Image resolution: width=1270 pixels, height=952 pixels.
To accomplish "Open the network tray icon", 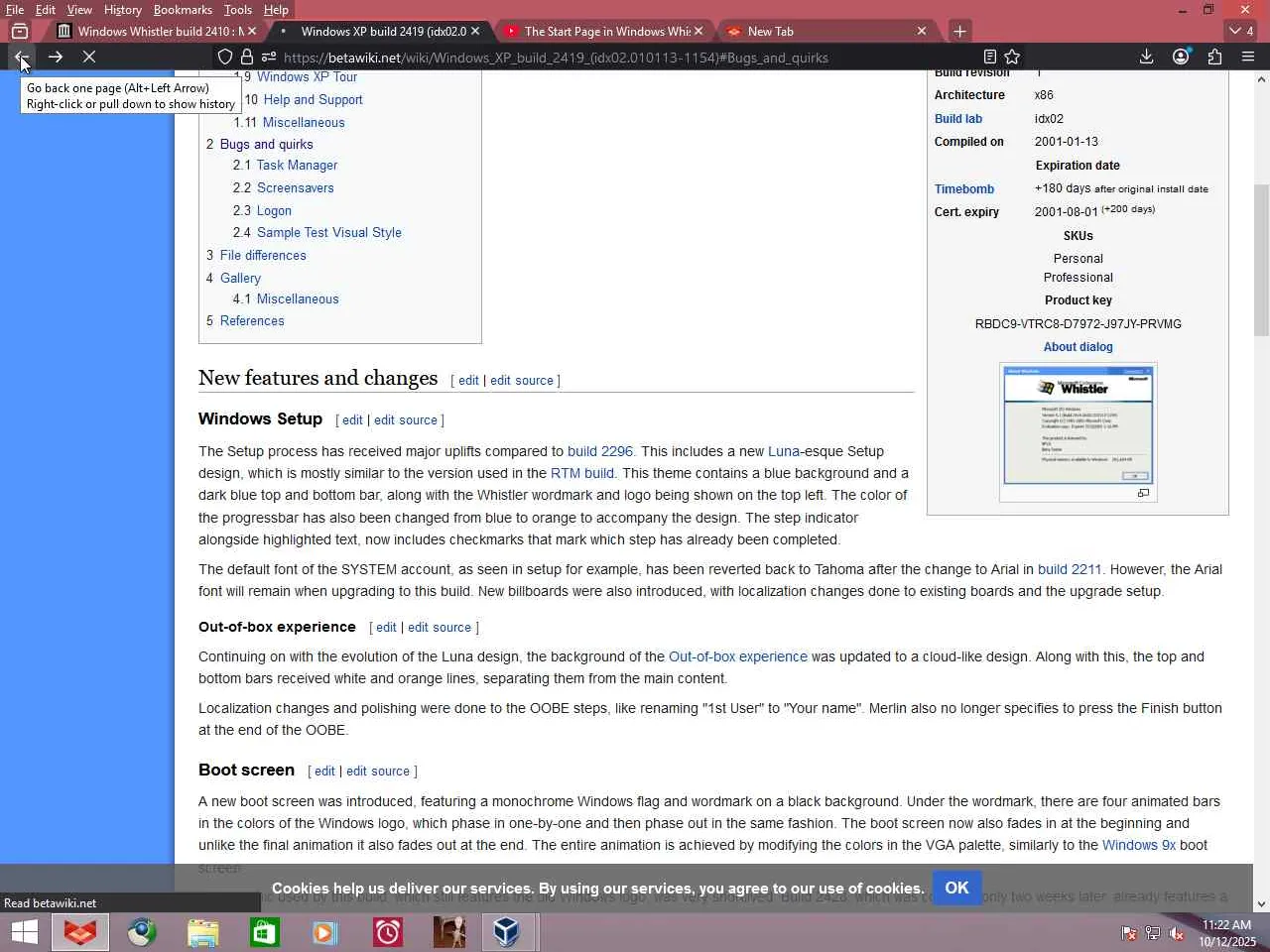I will [x=1153, y=933].
